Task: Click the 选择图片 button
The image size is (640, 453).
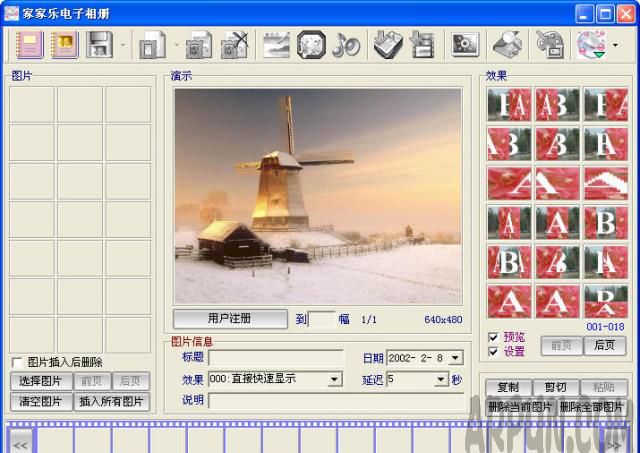Action: point(40,381)
